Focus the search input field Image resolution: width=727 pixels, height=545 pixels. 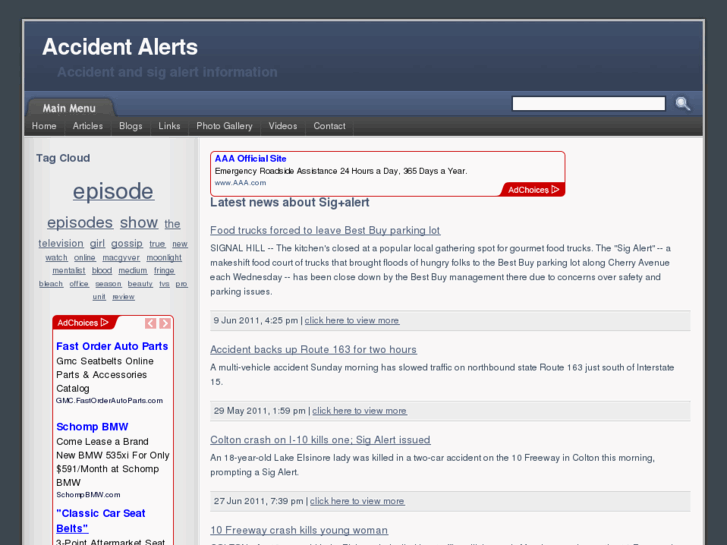(x=588, y=103)
